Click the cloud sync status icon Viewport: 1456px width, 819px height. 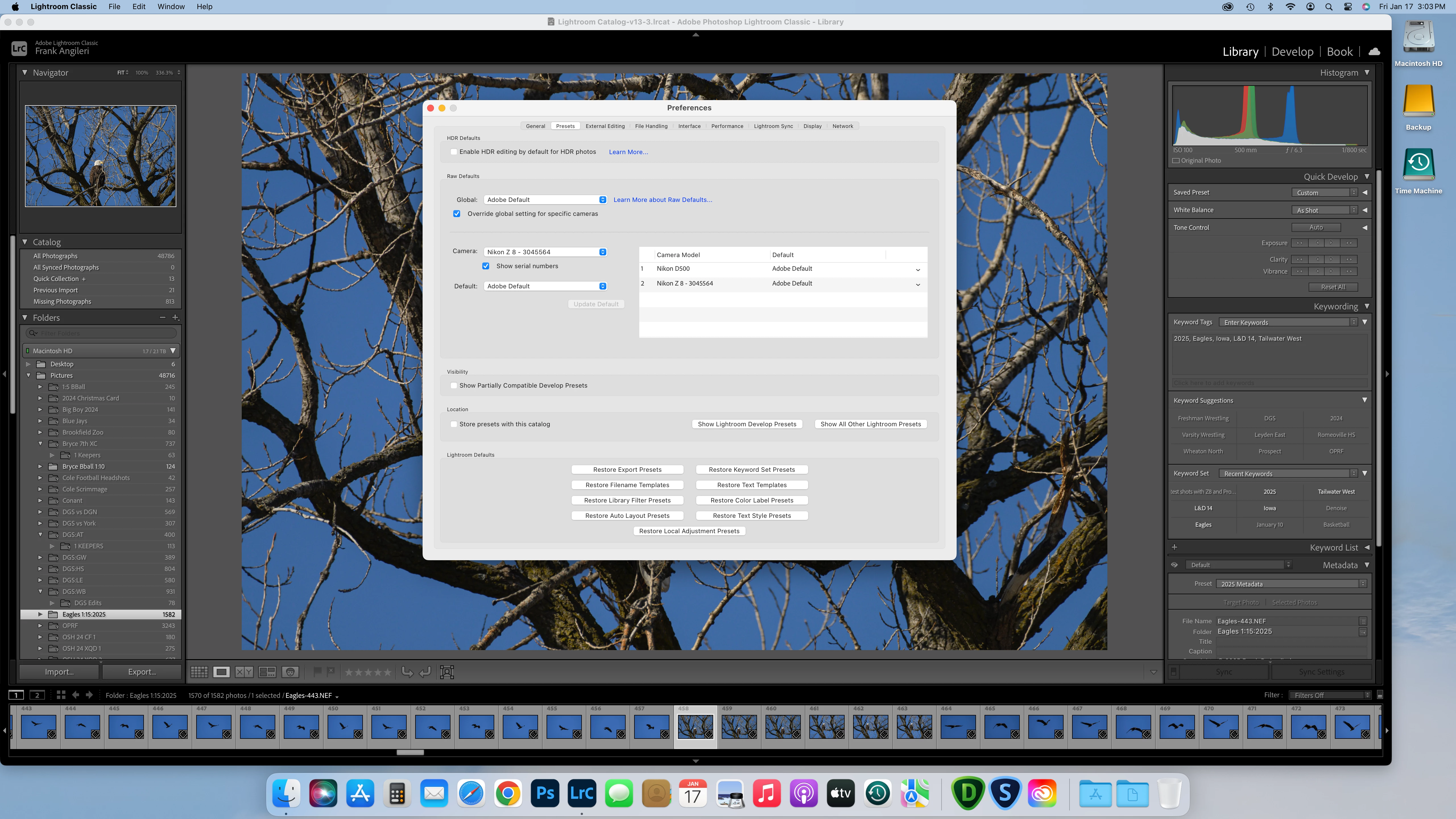pos(1375,51)
